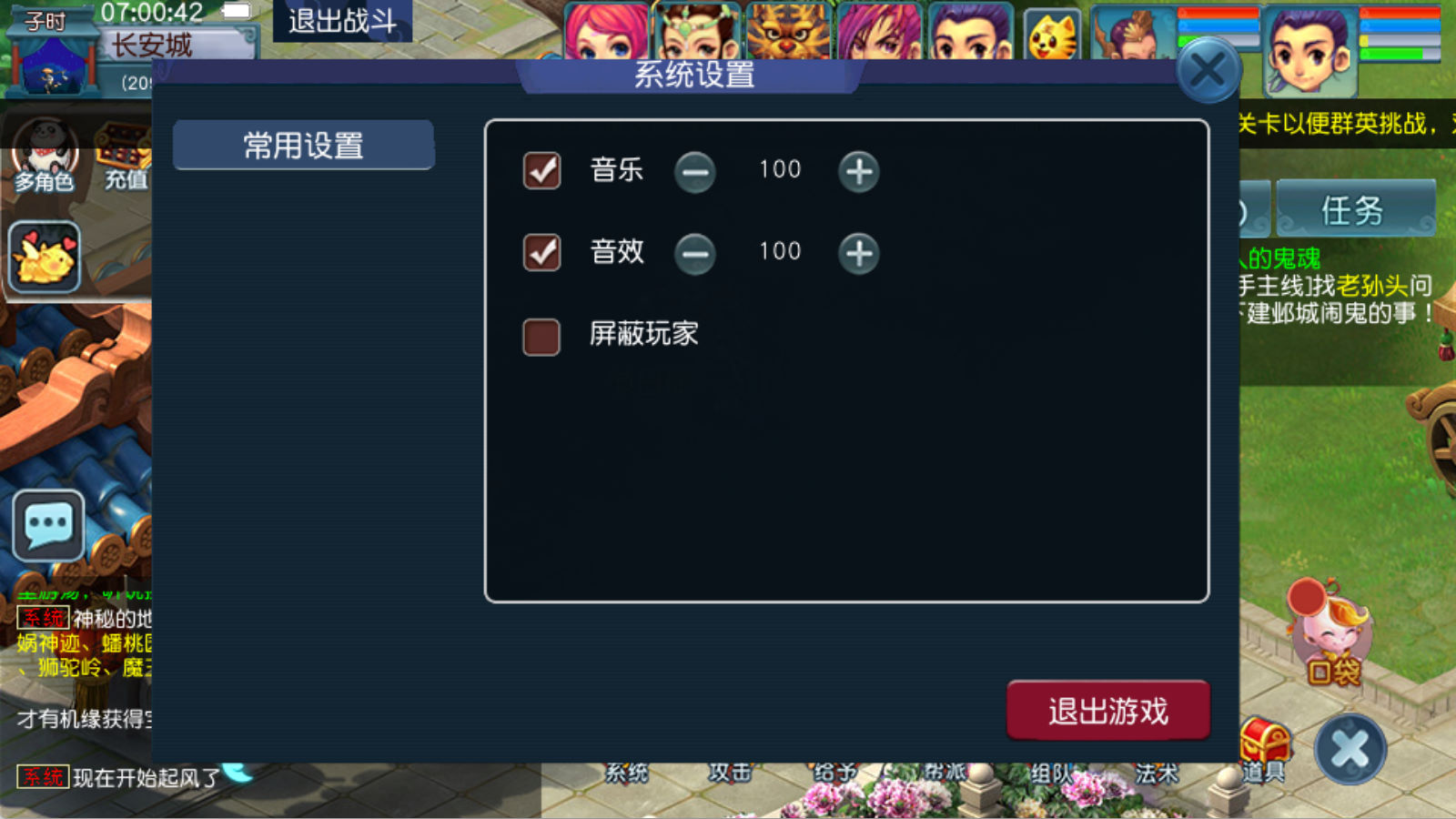Open the 多角色 panda icon
The image size is (1456, 819).
point(44,157)
